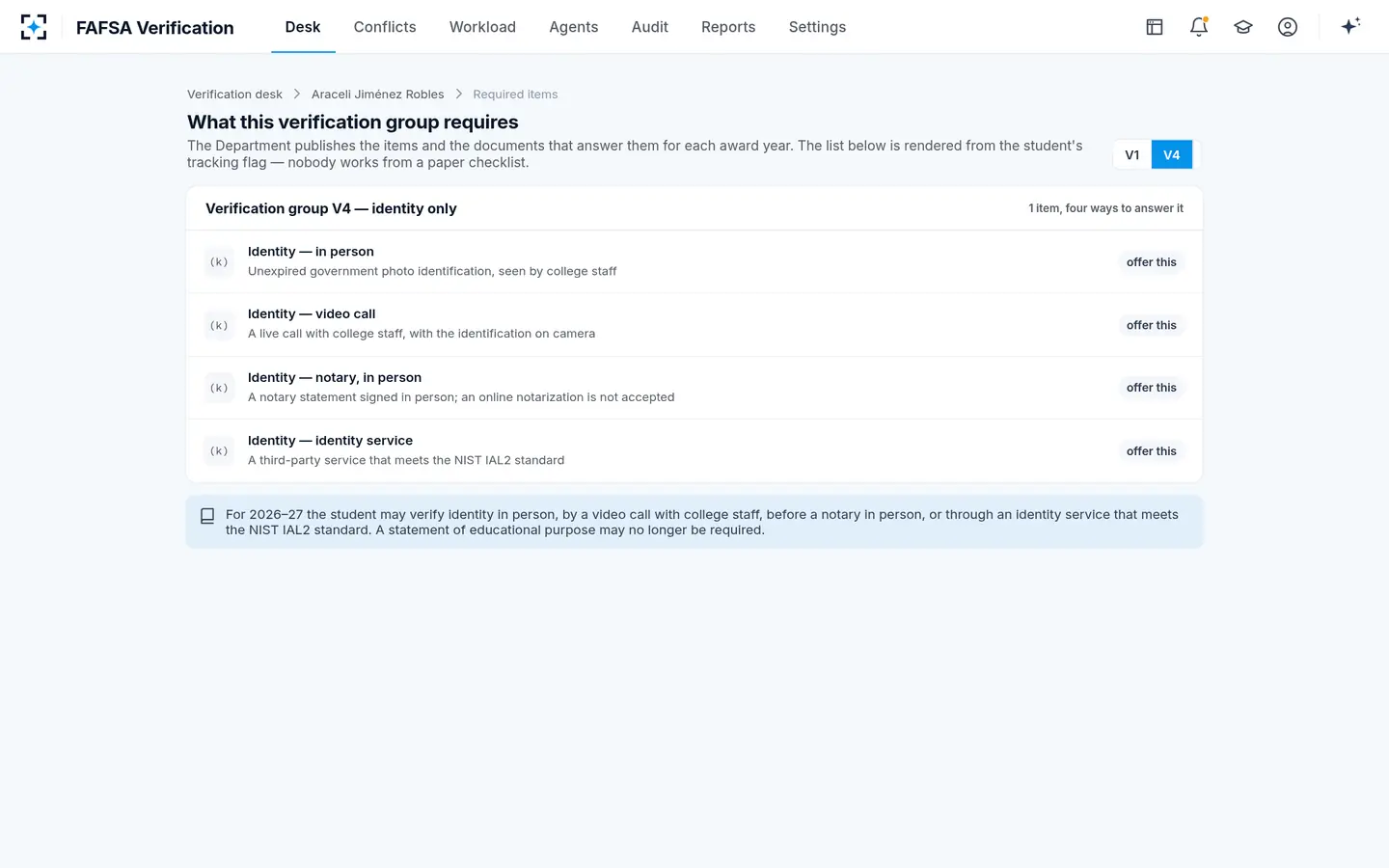Offer the in person identity option

[1152, 262]
